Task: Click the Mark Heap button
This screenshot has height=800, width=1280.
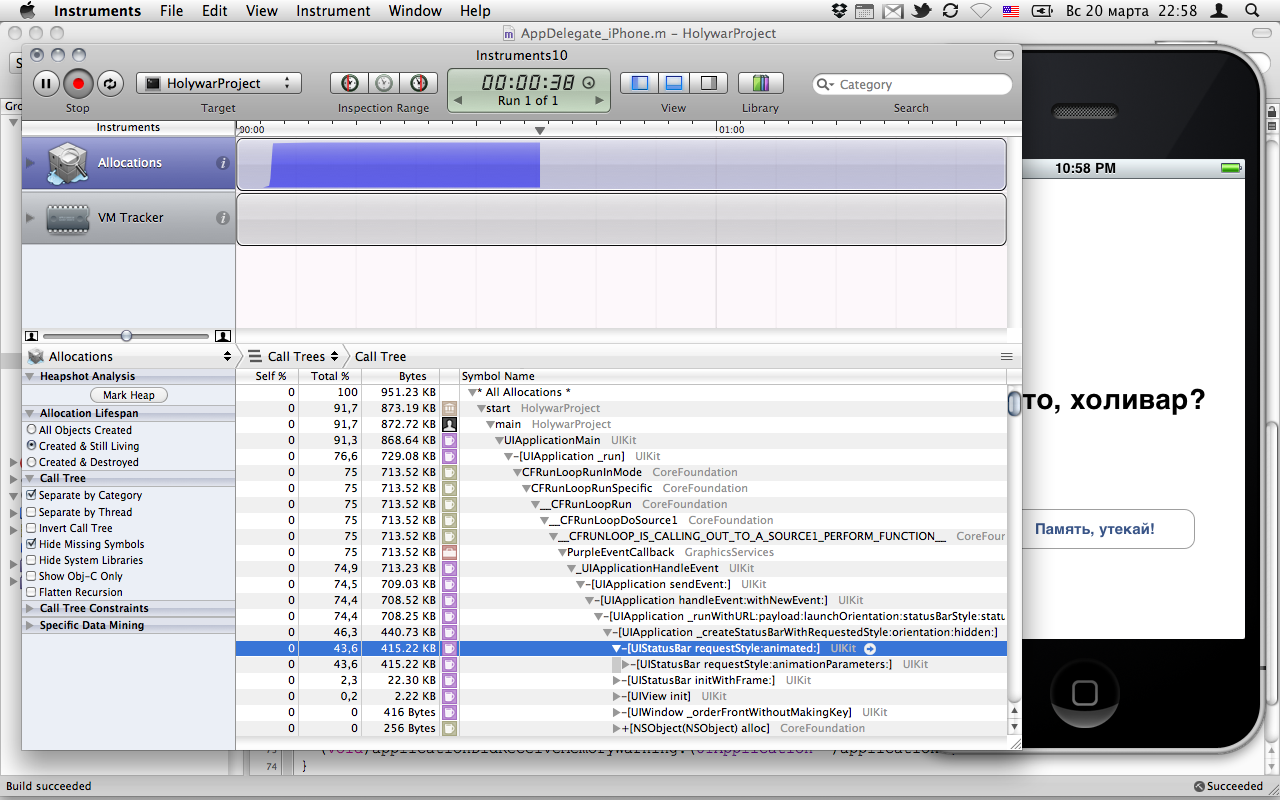Action: coord(128,395)
